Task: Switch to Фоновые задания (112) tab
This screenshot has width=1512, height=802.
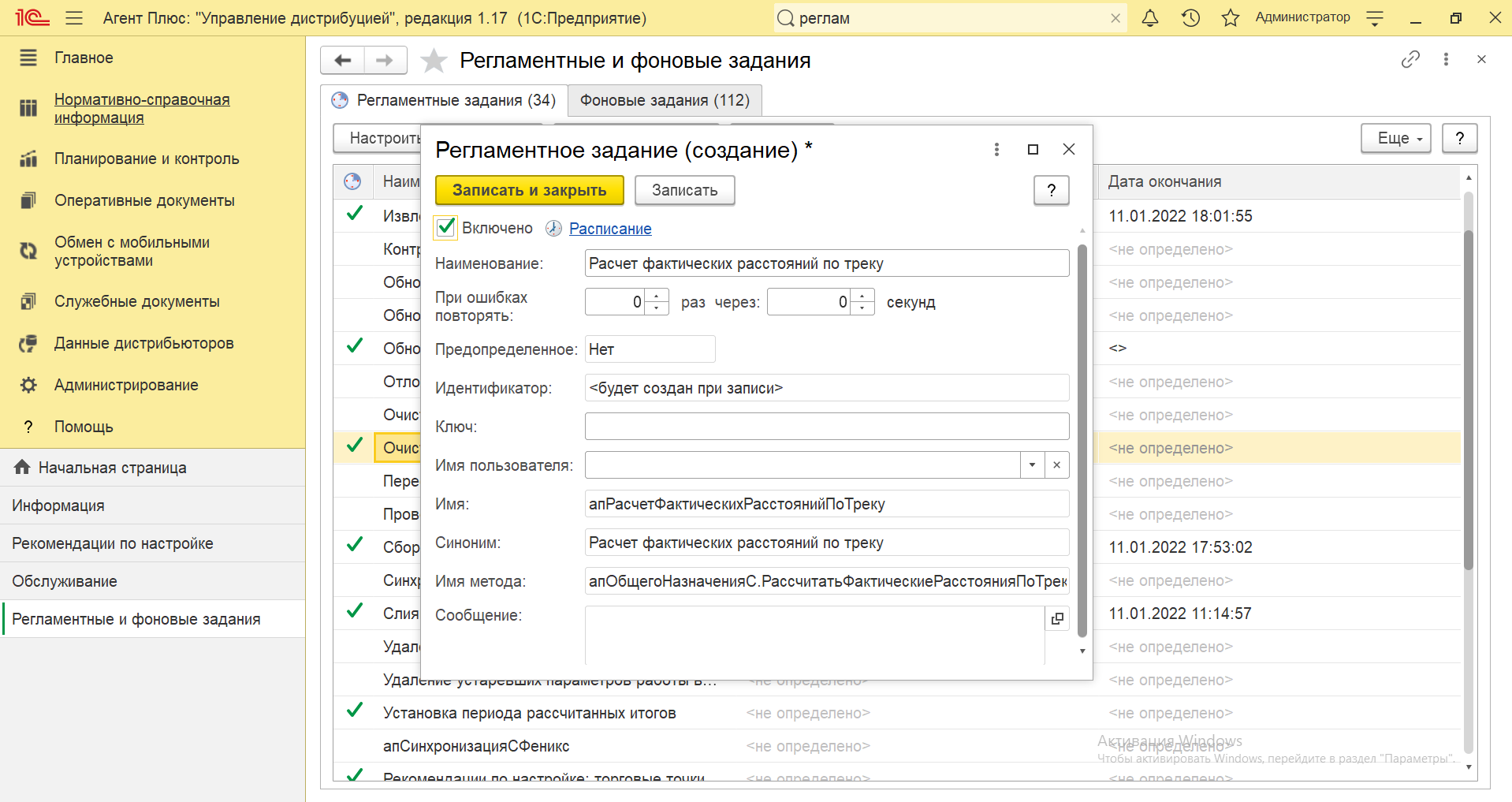Action: pyautogui.click(x=665, y=100)
